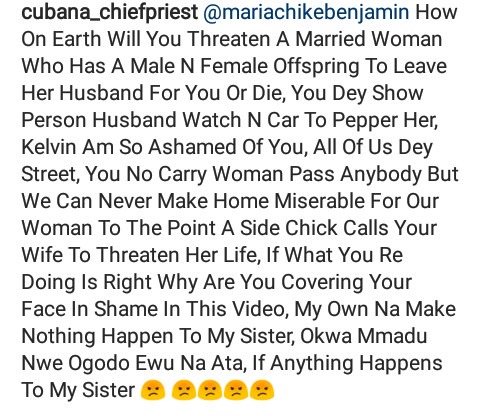This screenshot has width=480, height=416.
Task: Open the cubana_chiefpriest profile username
Action: click(x=110, y=12)
